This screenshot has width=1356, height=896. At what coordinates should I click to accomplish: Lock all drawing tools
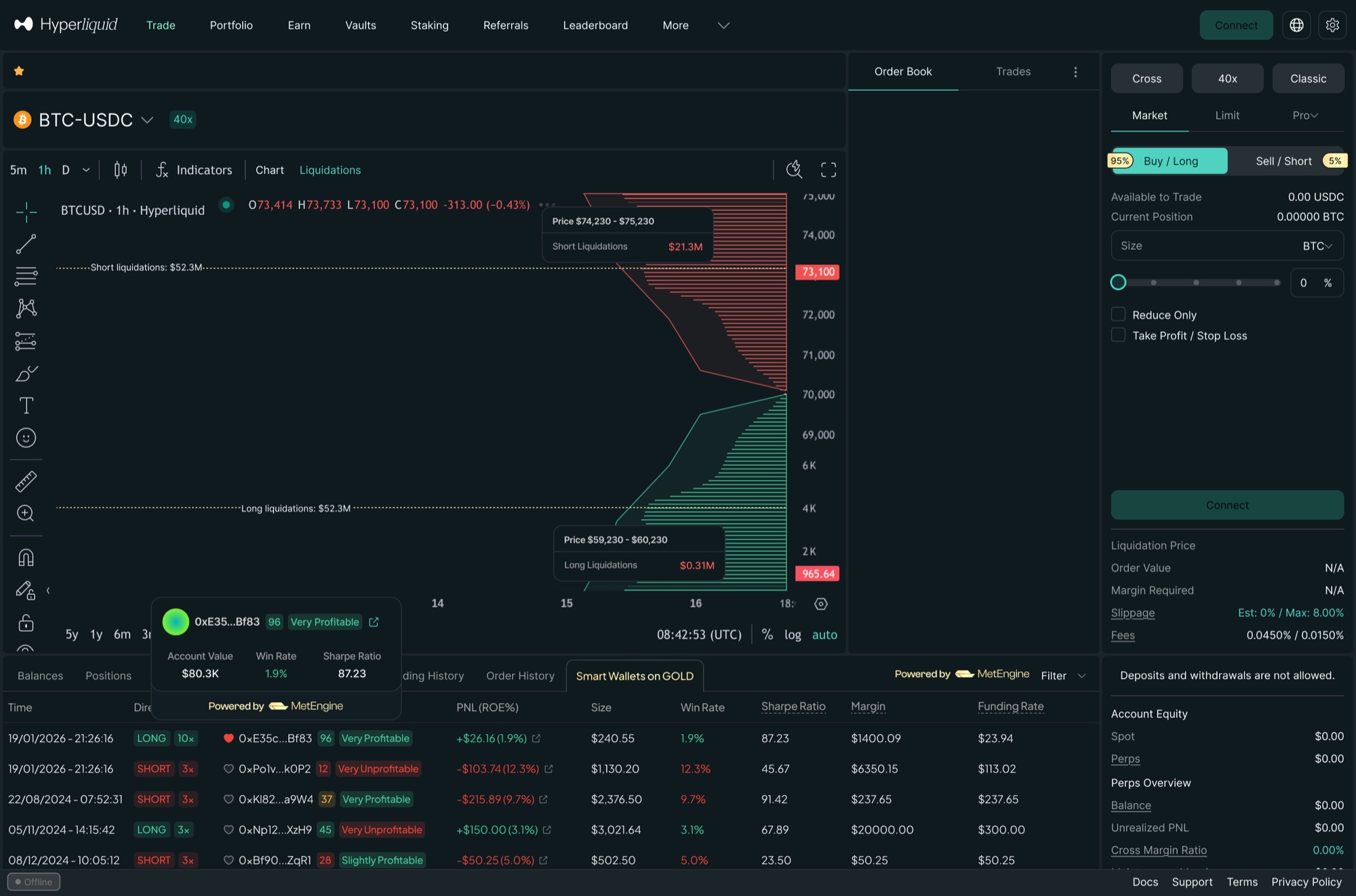(x=26, y=622)
